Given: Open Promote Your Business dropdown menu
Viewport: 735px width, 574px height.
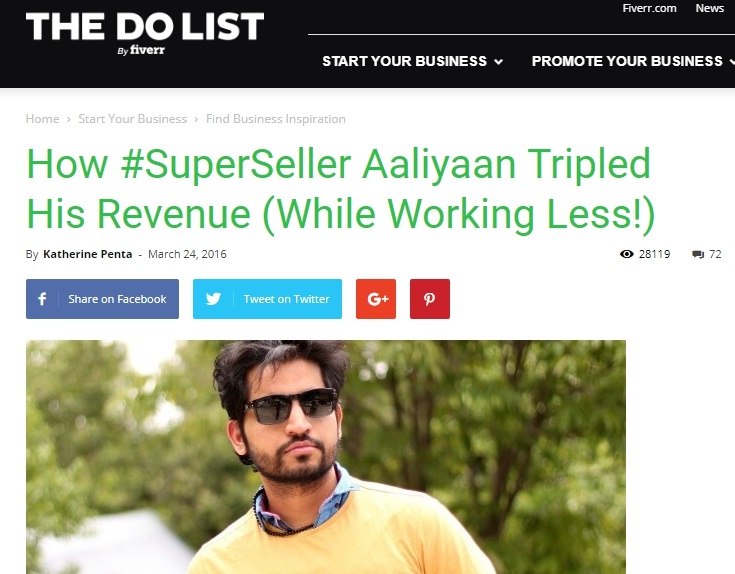Looking at the screenshot, I should [633, 61].
